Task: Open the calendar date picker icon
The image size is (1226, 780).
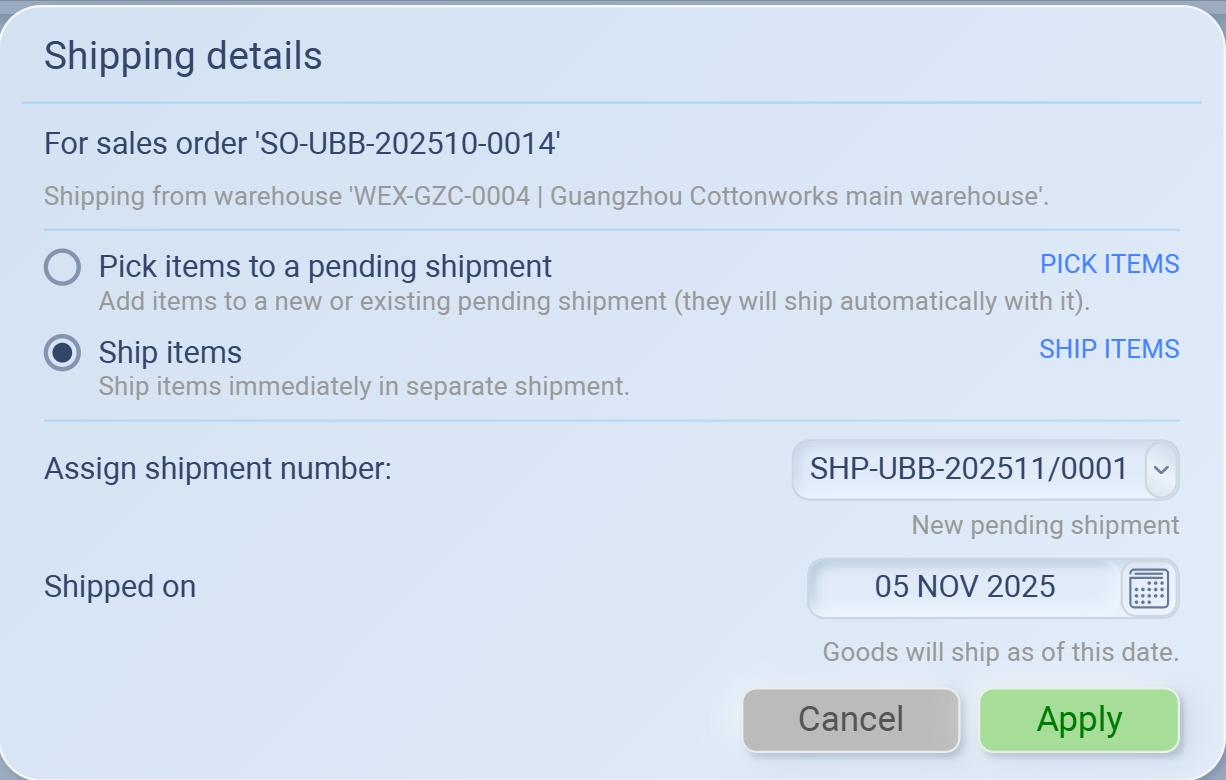Action: pyautogui.click(x=1149, y=588)
